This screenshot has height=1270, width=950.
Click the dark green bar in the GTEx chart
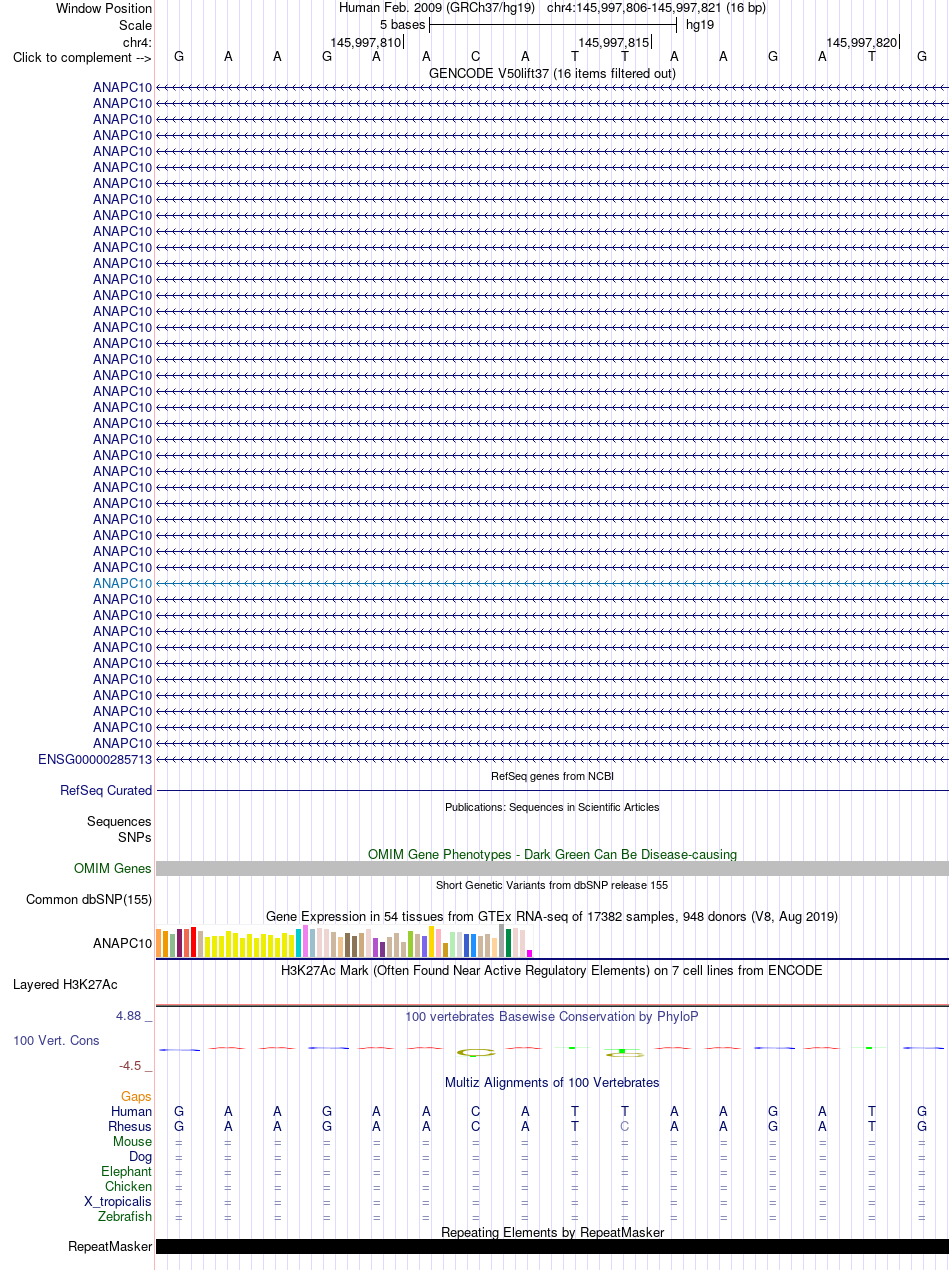pyautogui.click(x=509, y=943)
